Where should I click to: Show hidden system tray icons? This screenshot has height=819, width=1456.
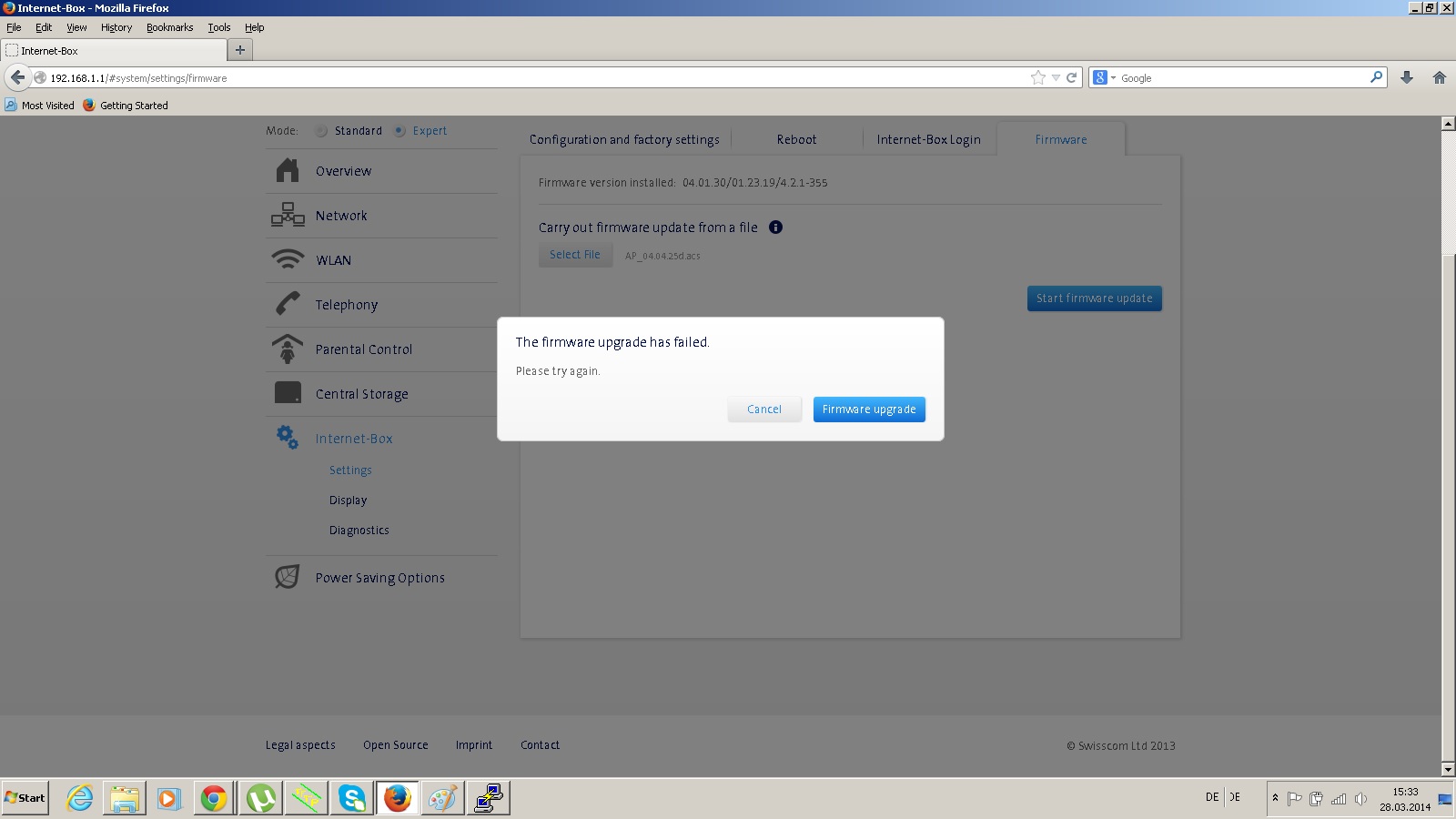(1275, 798)
